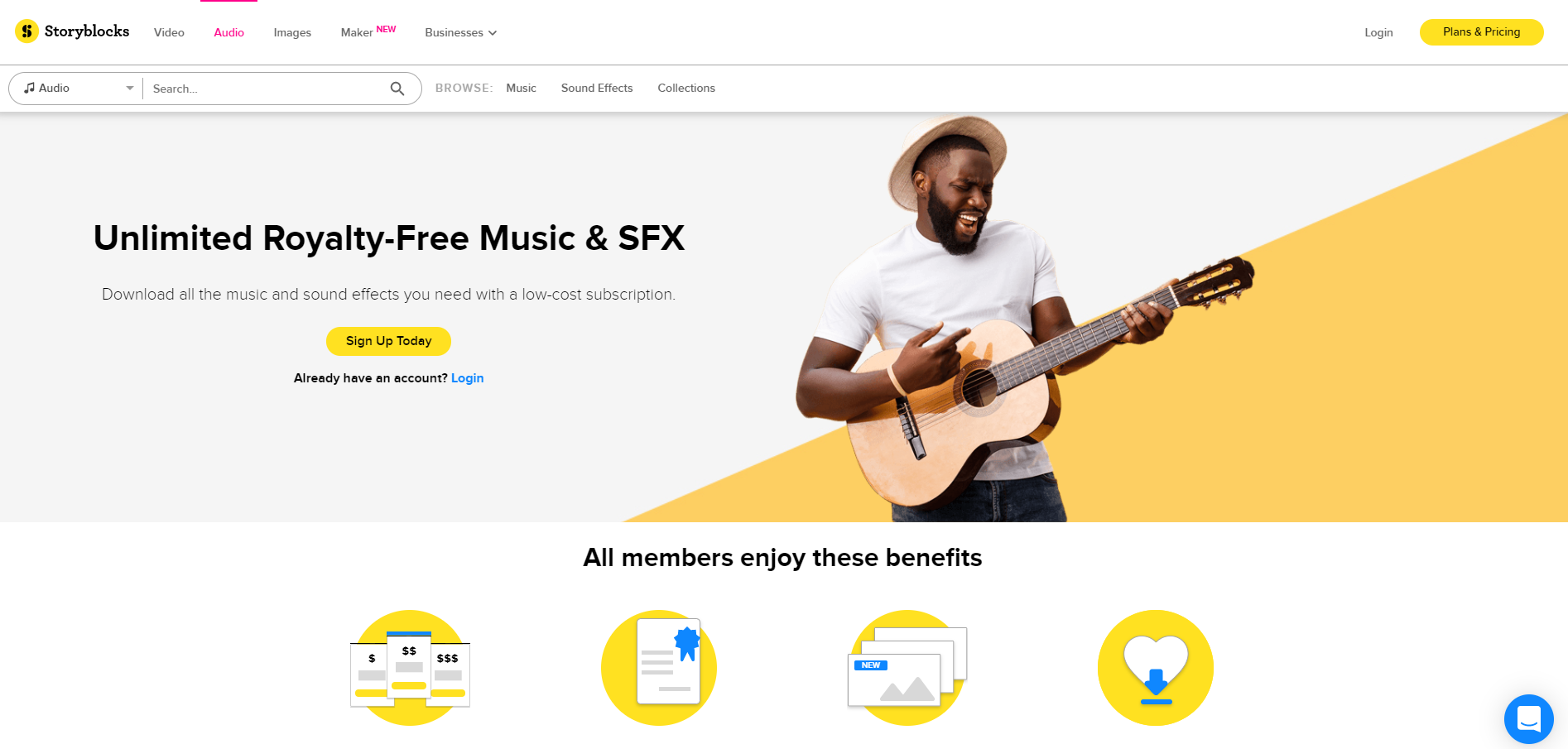This screenshot has width=1568, height=749.
Task: Switch to the Video tab
Action: coord(169,32)
